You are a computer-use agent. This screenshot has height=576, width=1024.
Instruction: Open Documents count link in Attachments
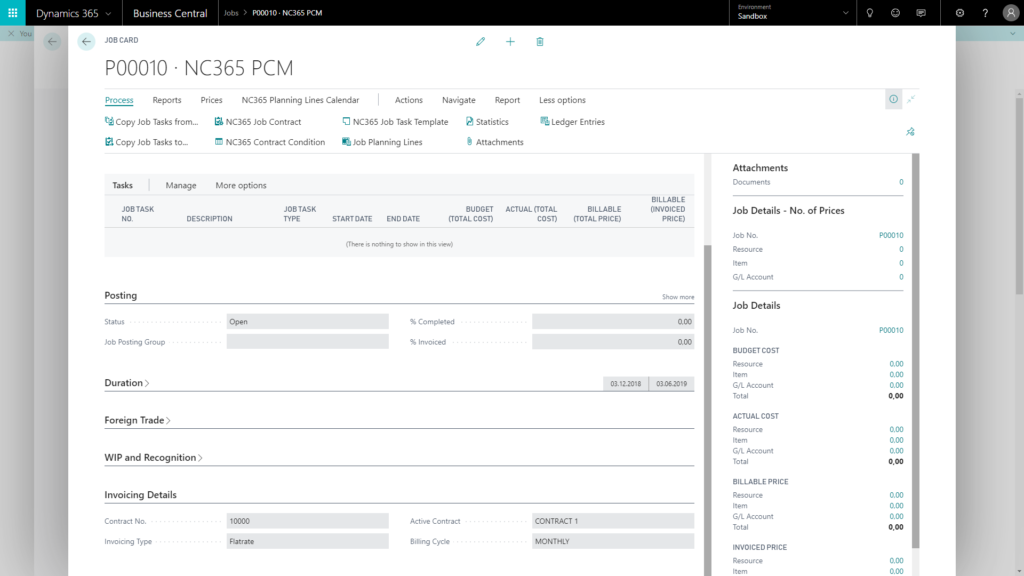point(901,182)
